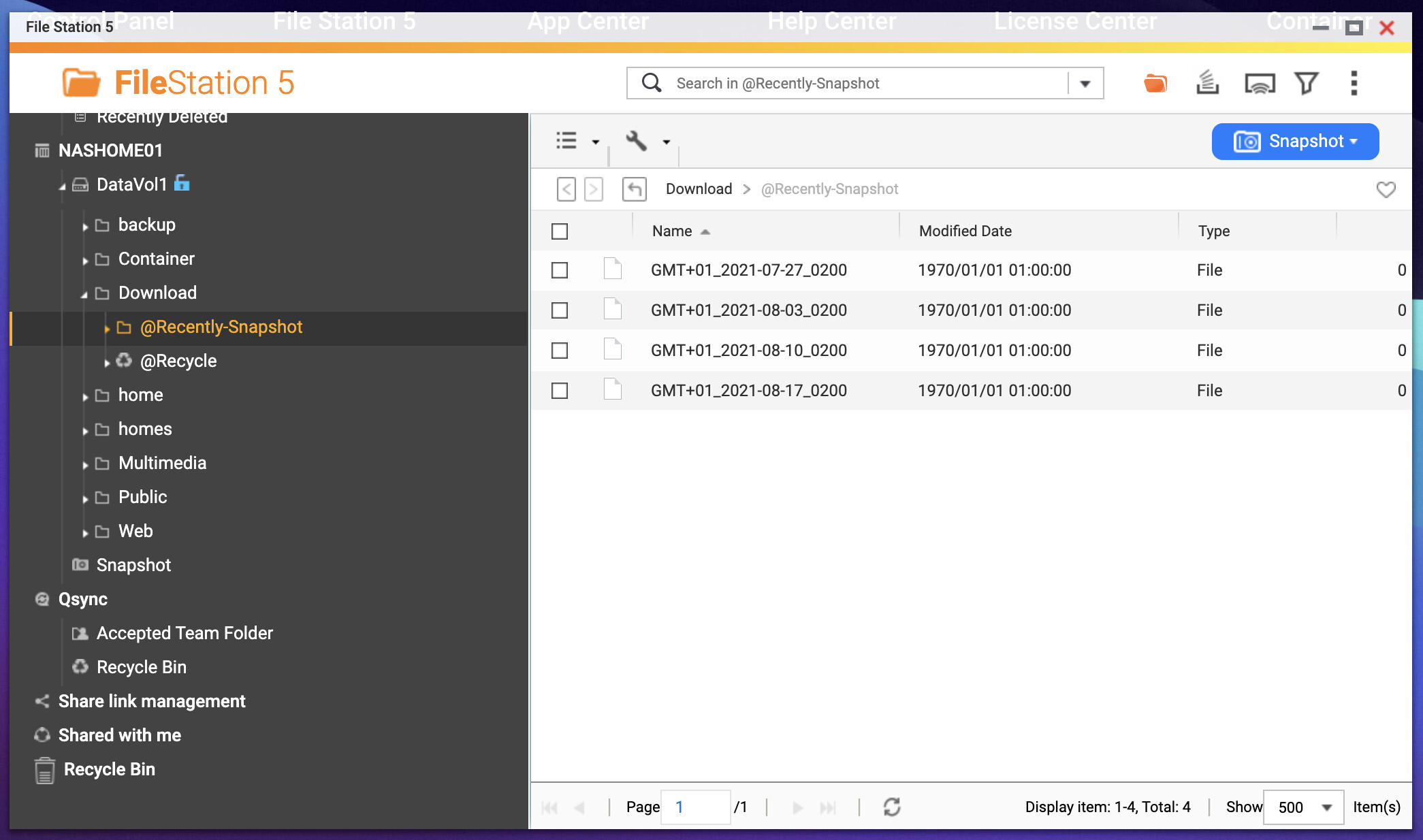The width and height of the screenshot is (1423, 840).
Task: Click the FileStation 5 orange folder logo
Action: (81, 82)
